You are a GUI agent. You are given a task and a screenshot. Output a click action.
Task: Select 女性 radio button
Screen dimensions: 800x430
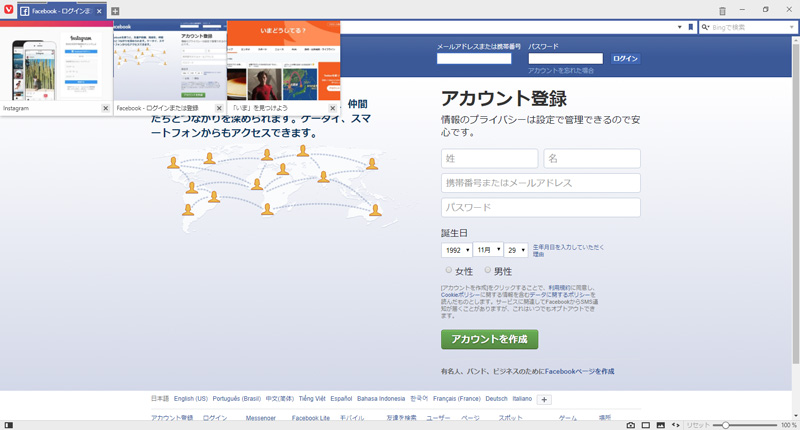tap(448, 270)
